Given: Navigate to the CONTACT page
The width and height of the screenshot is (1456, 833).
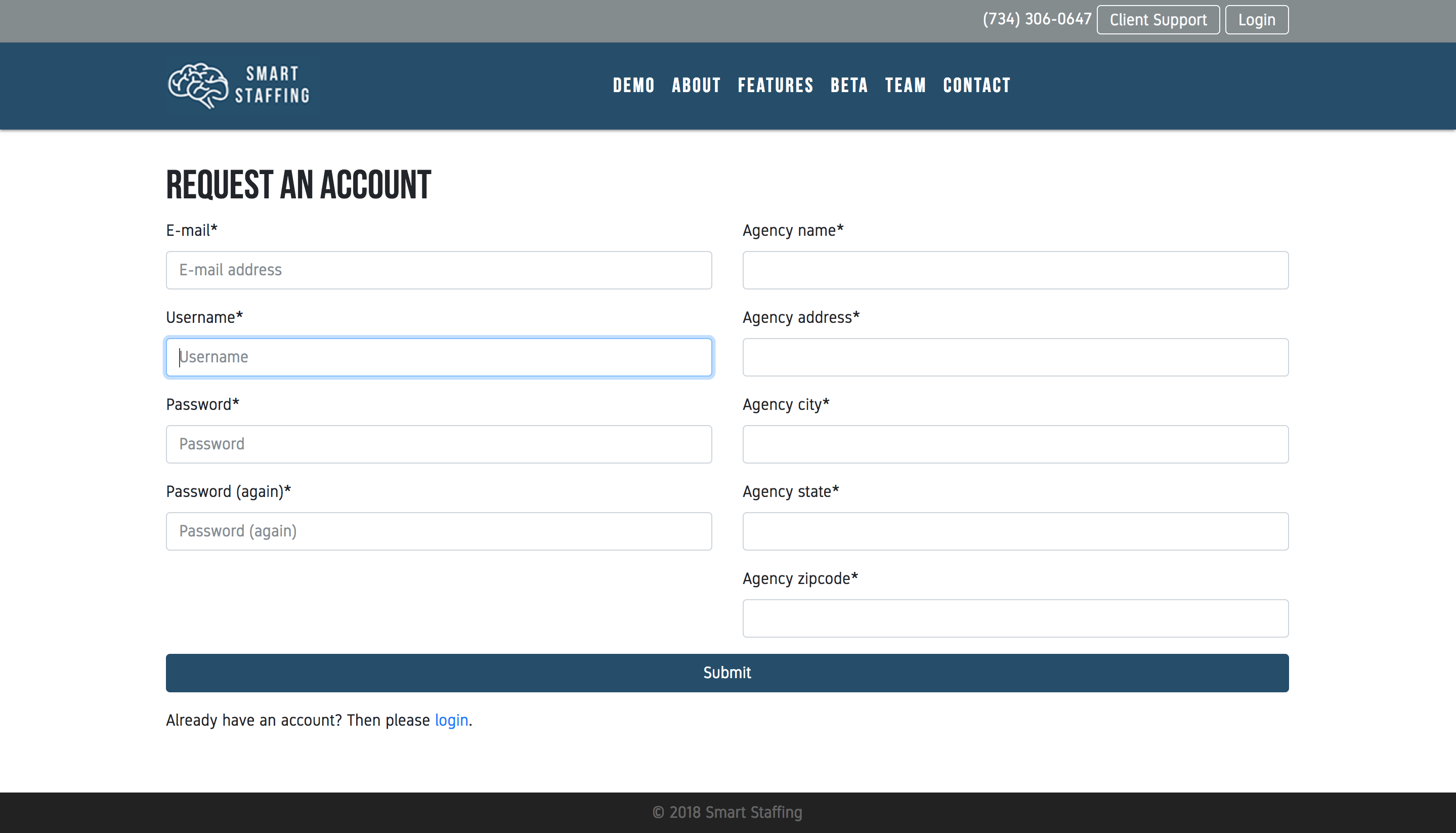Looking at the screenshot, I should click(976, 85).
